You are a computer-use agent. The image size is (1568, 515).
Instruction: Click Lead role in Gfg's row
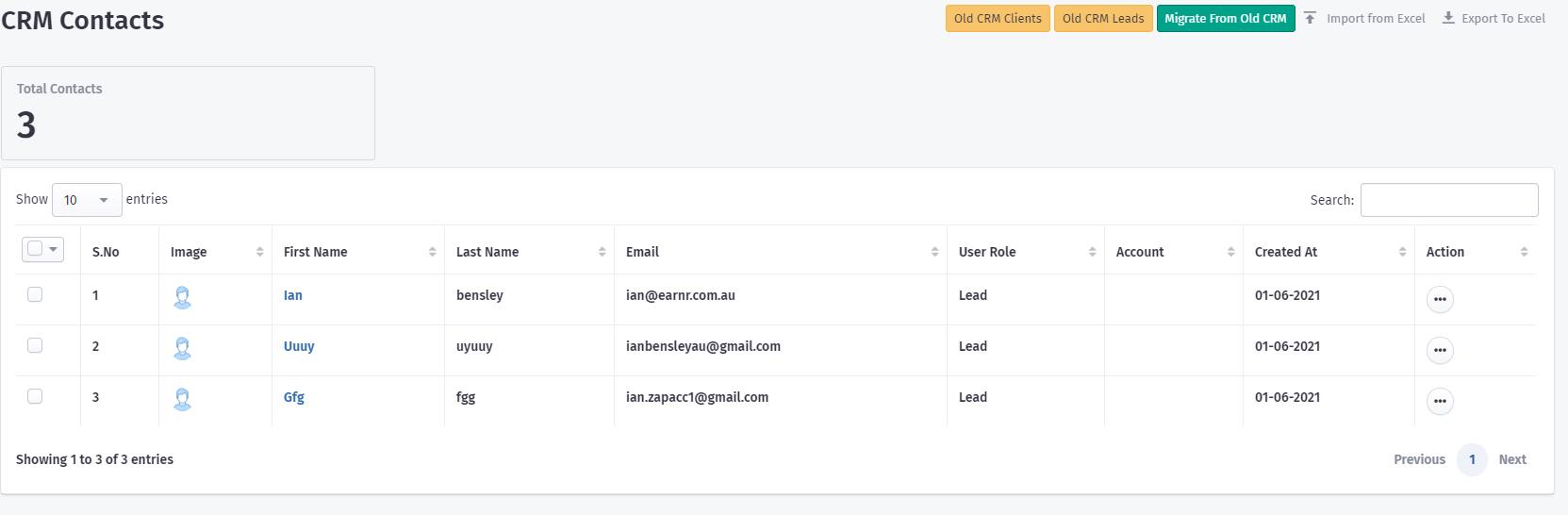click(x=973, y=397)
